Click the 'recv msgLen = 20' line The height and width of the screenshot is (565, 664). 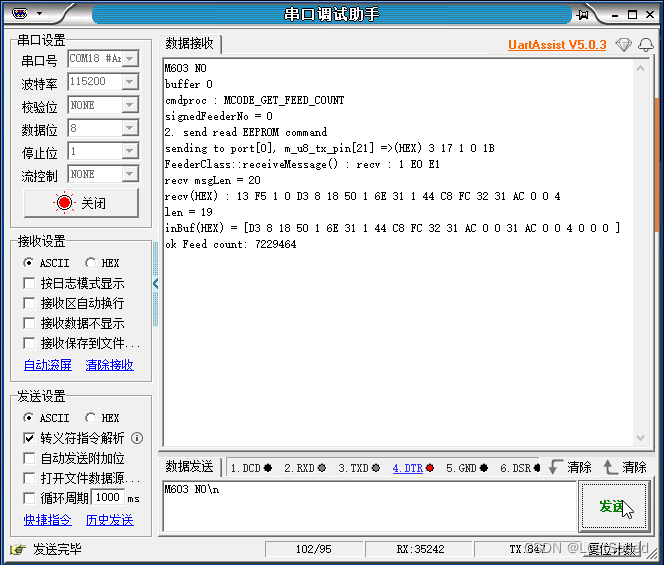213,180
